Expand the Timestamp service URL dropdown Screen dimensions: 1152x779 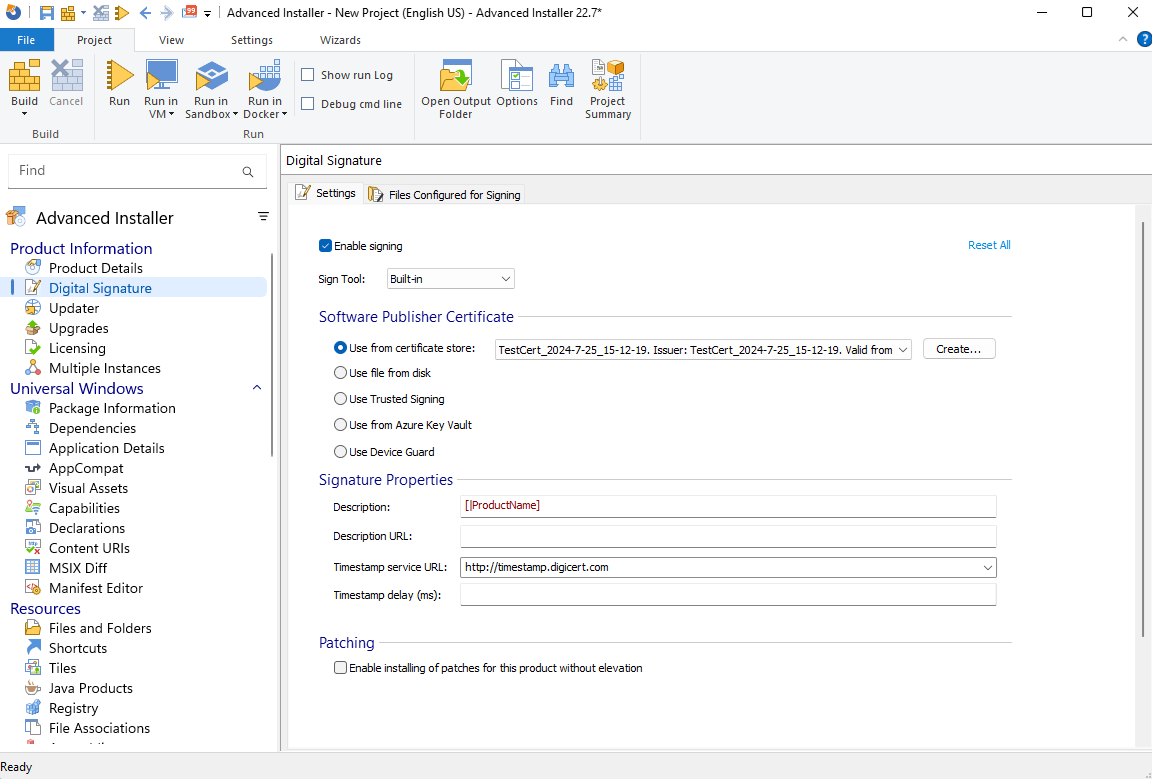click(988, 567)
